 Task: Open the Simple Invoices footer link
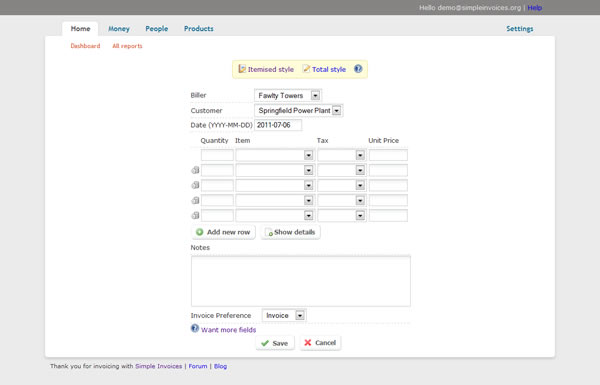pos(158,366)
